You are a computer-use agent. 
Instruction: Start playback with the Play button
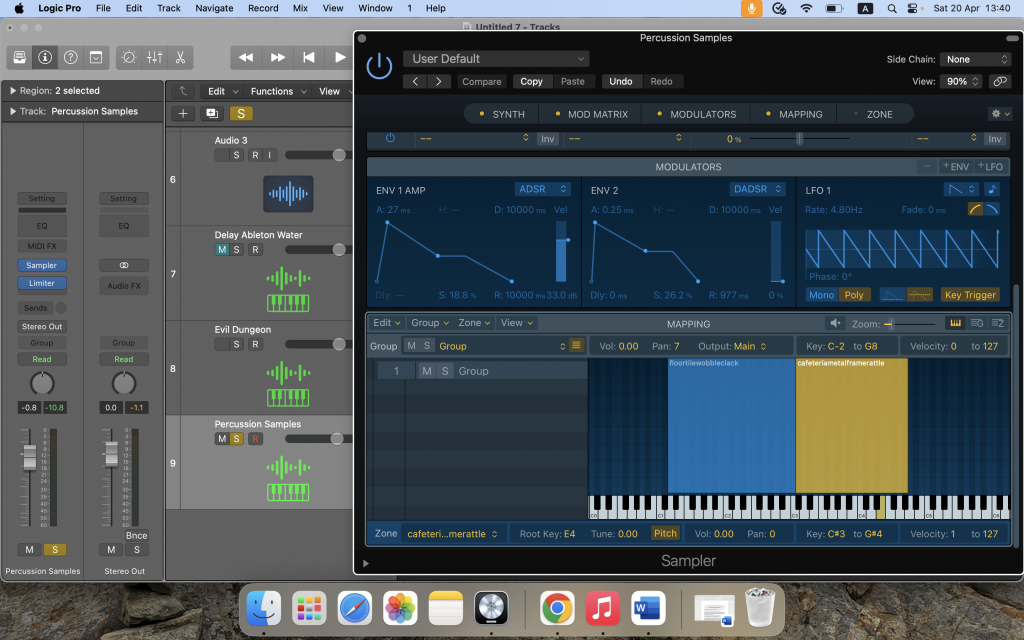(x=340, y=57)
